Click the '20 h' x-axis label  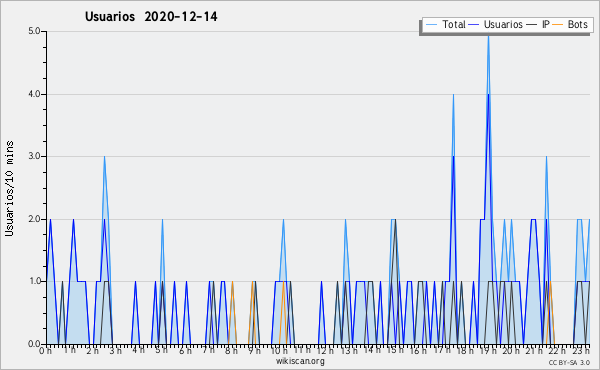[x=511, y=351]
